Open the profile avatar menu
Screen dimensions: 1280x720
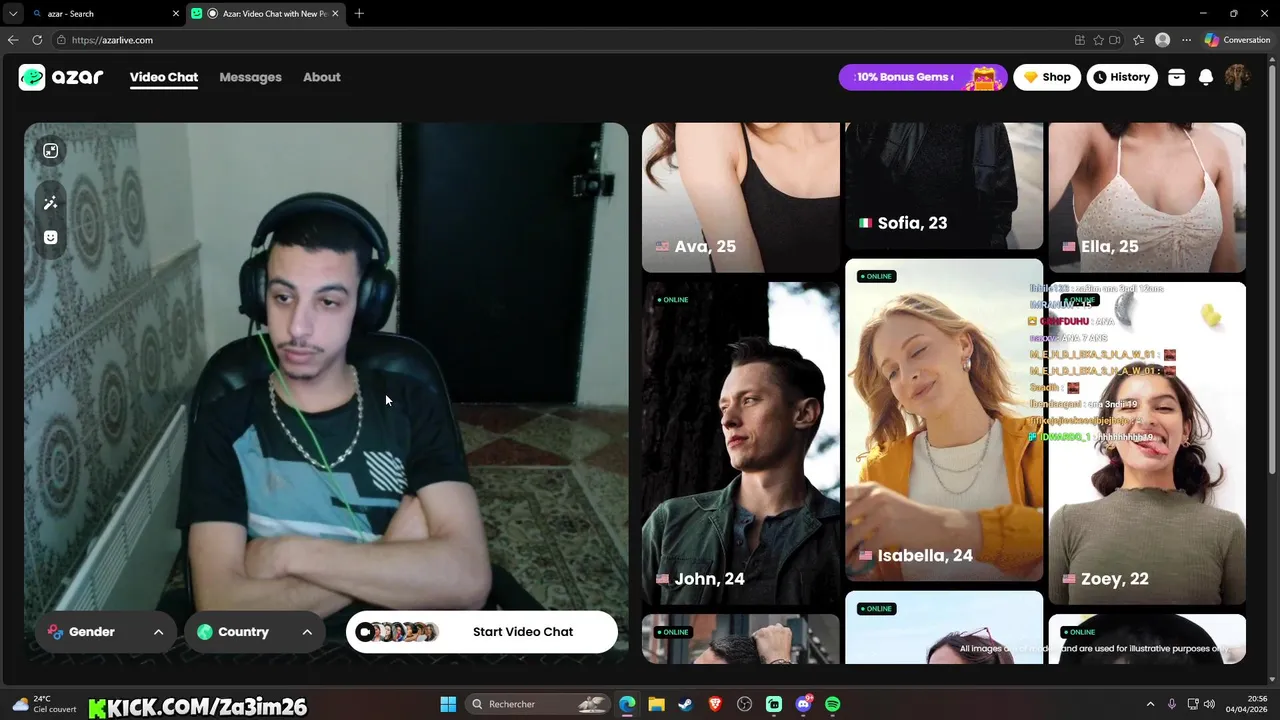(1238, 77)
